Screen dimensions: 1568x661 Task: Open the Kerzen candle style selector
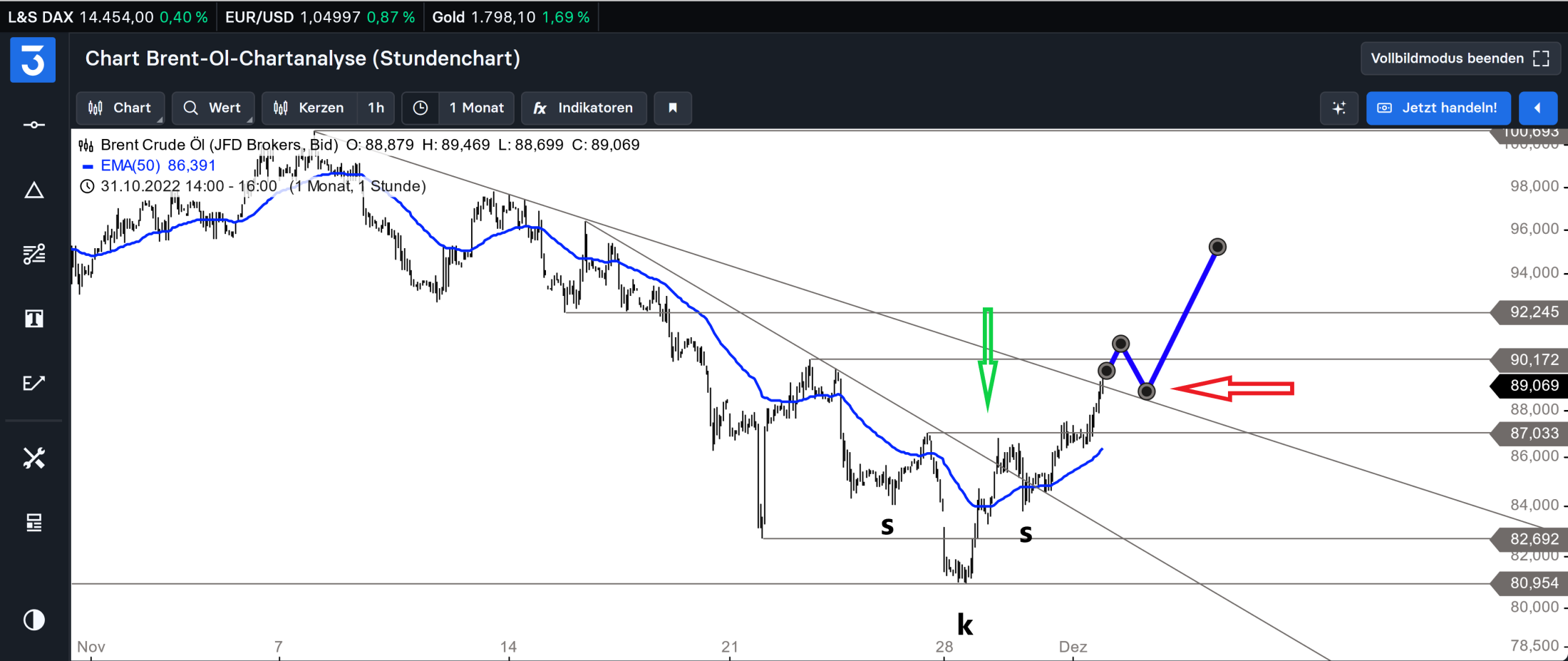click(x=309, y=108)
